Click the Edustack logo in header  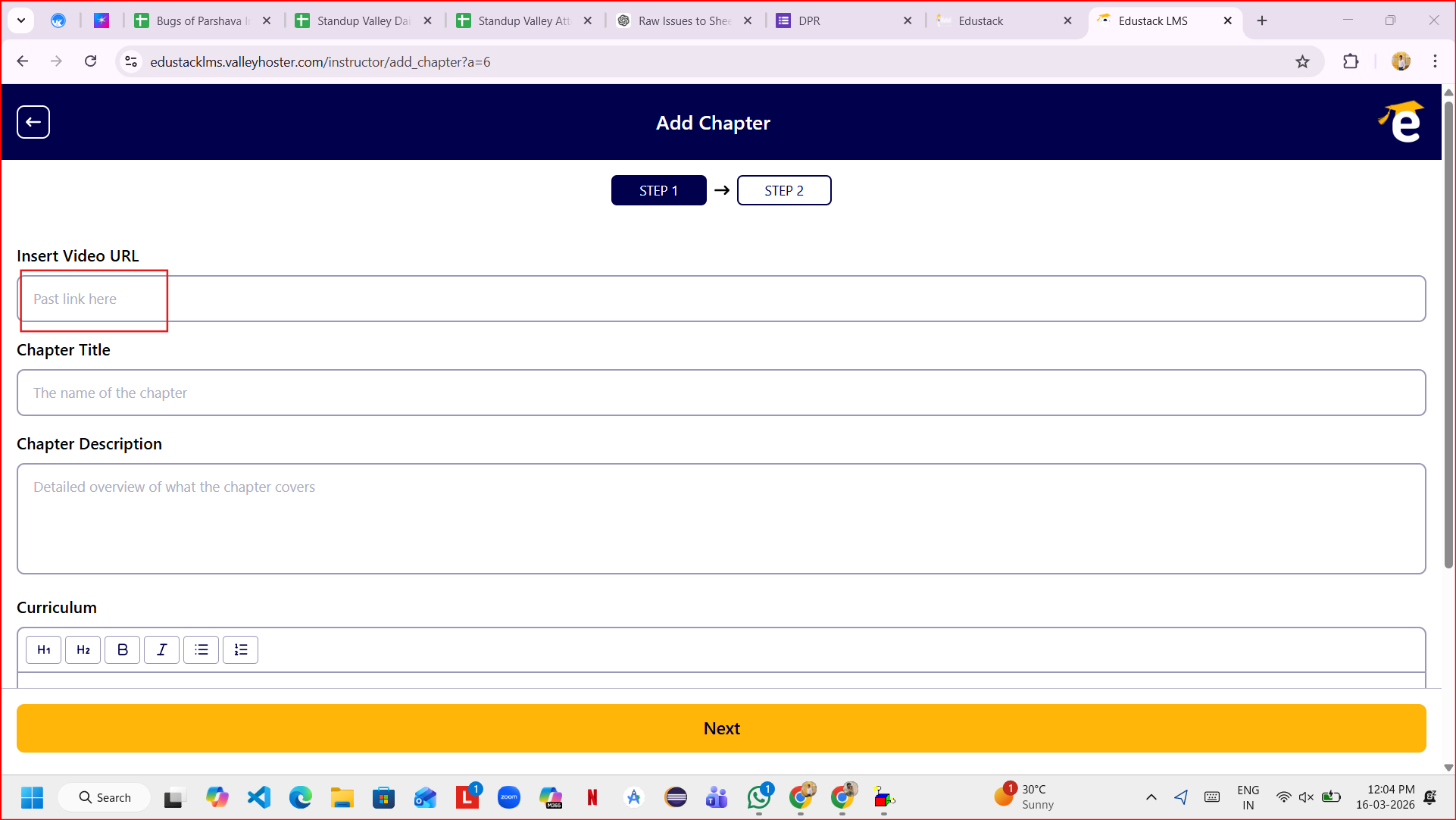(1402, 122)
